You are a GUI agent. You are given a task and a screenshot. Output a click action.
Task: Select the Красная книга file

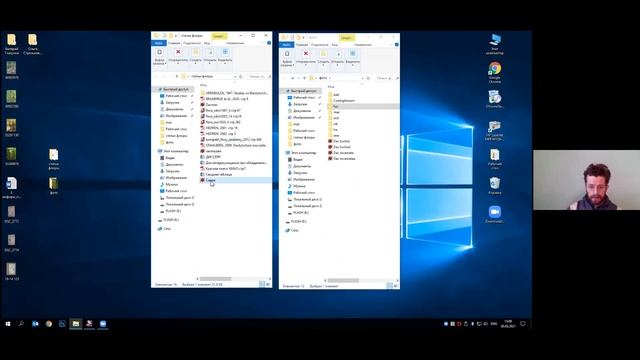[x=223, y=169]
